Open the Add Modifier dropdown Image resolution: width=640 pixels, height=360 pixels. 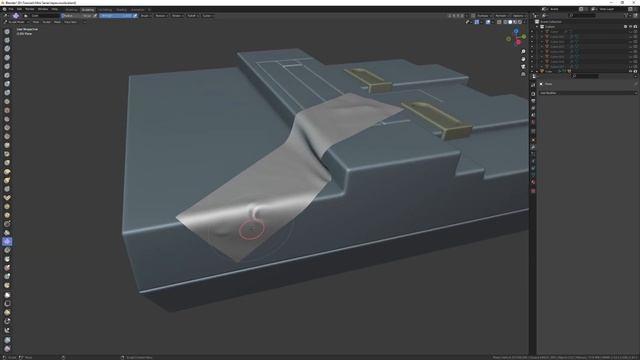point(588,93)
